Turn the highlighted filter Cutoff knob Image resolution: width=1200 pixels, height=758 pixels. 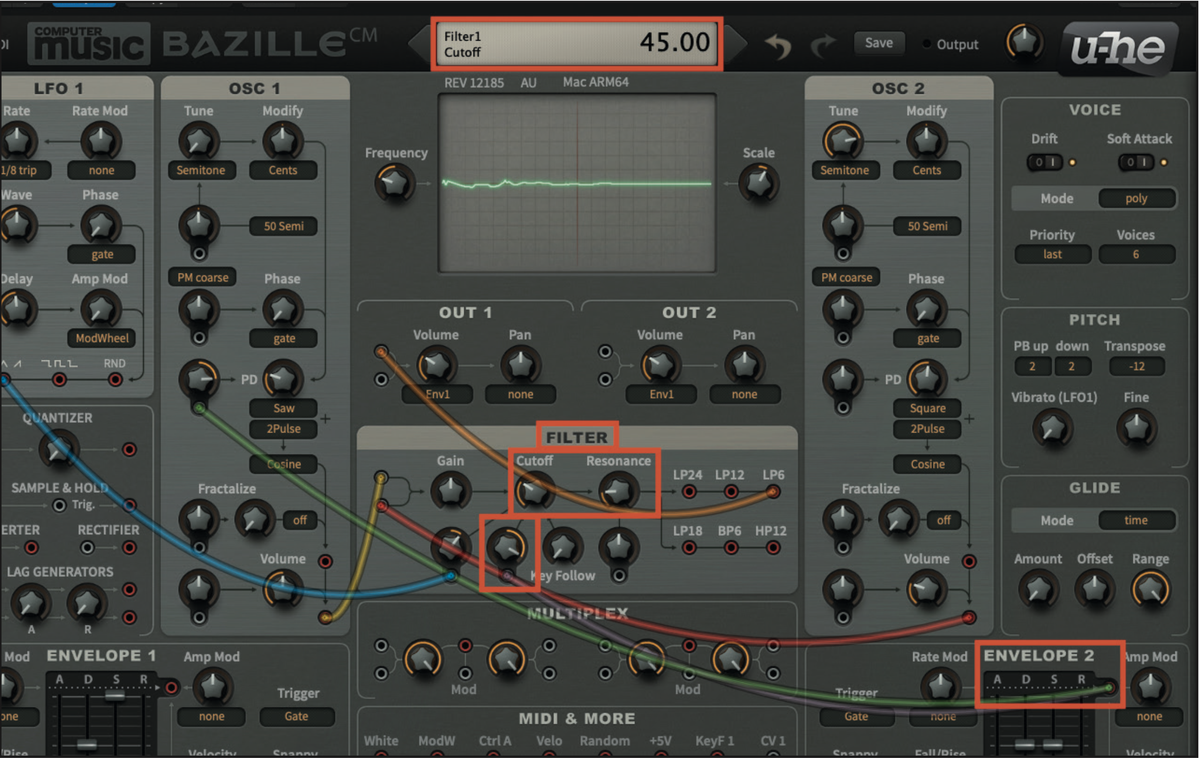[534, 490]
